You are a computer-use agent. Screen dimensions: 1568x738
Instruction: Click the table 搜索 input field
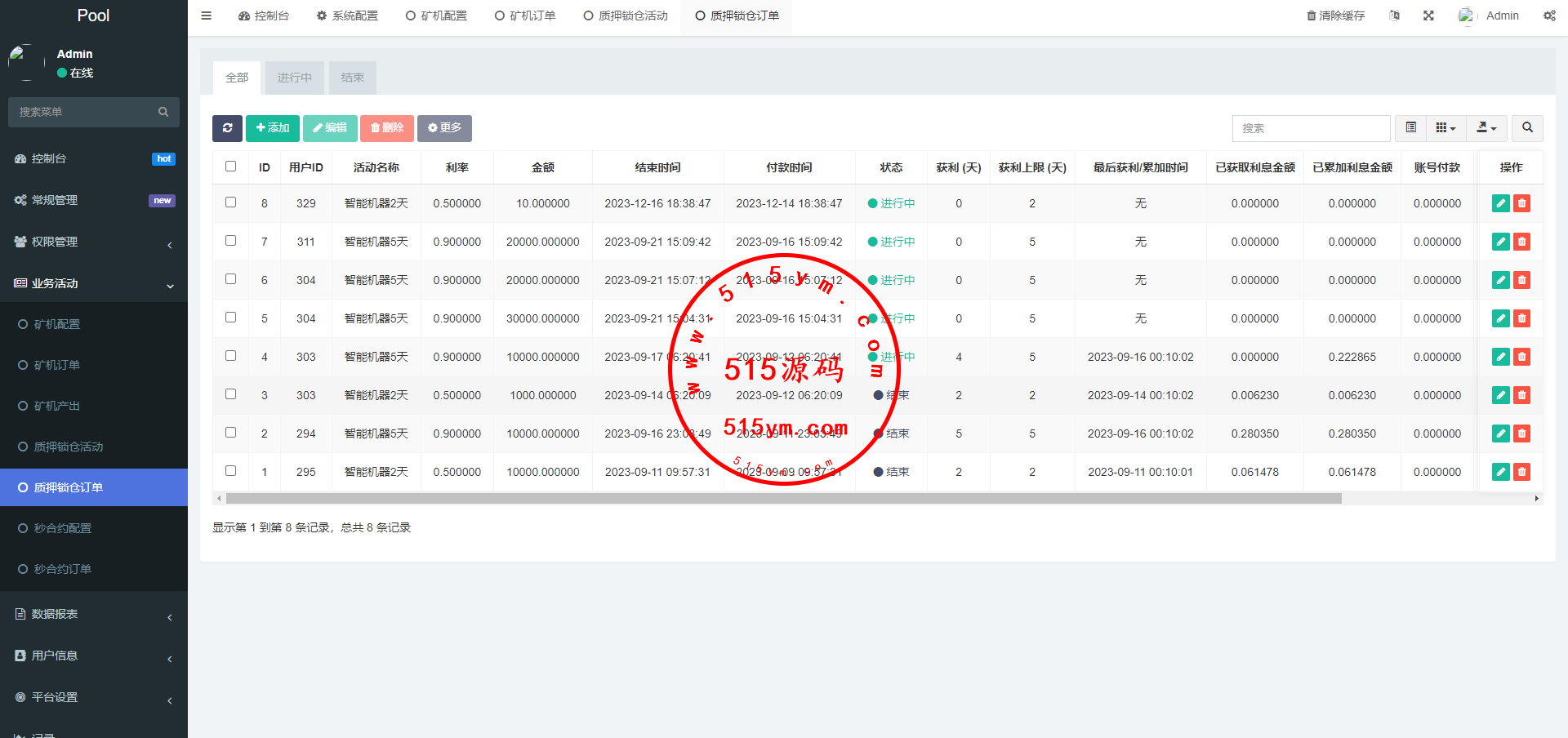tap(1311, 128)
